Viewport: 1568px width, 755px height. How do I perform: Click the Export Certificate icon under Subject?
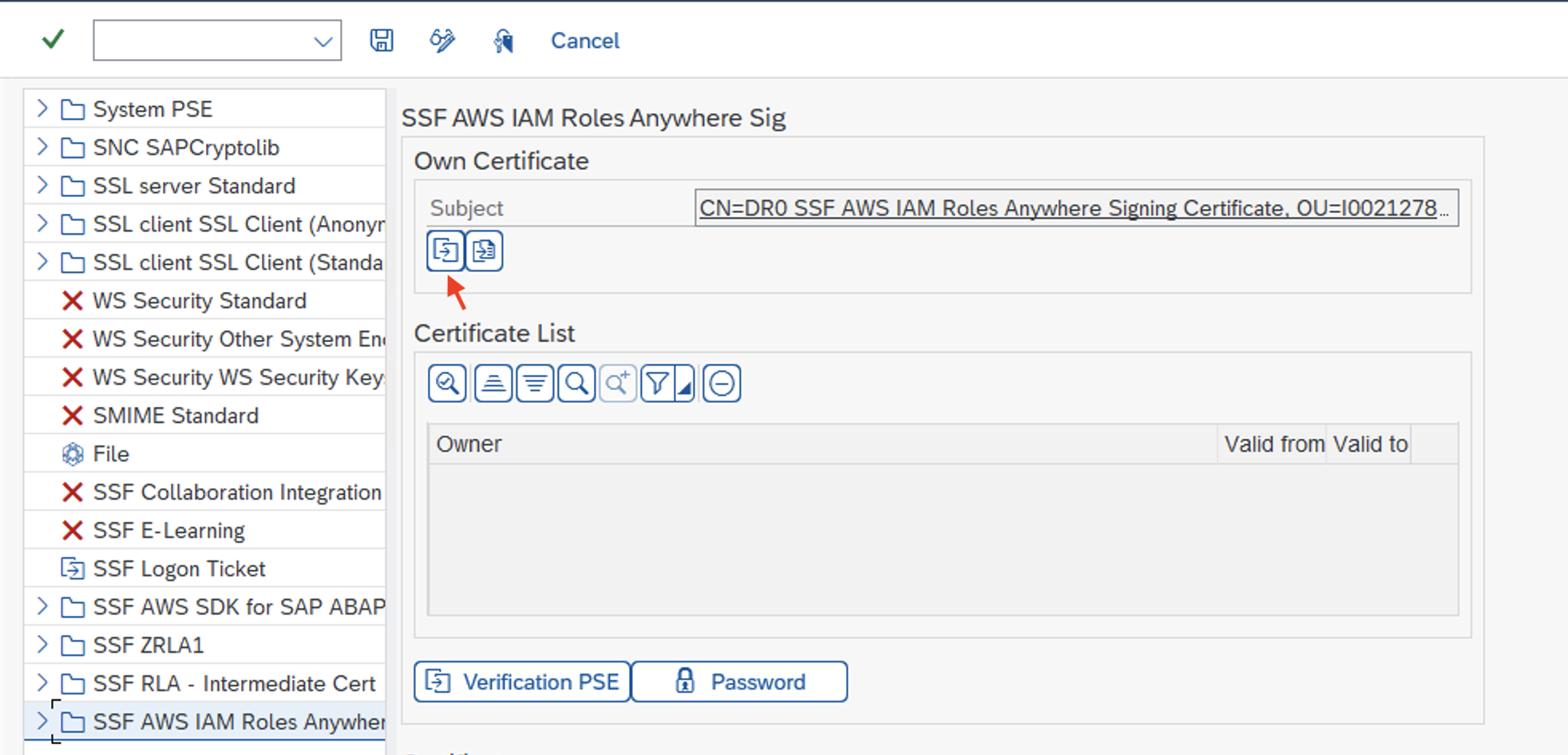coord(445,250)
